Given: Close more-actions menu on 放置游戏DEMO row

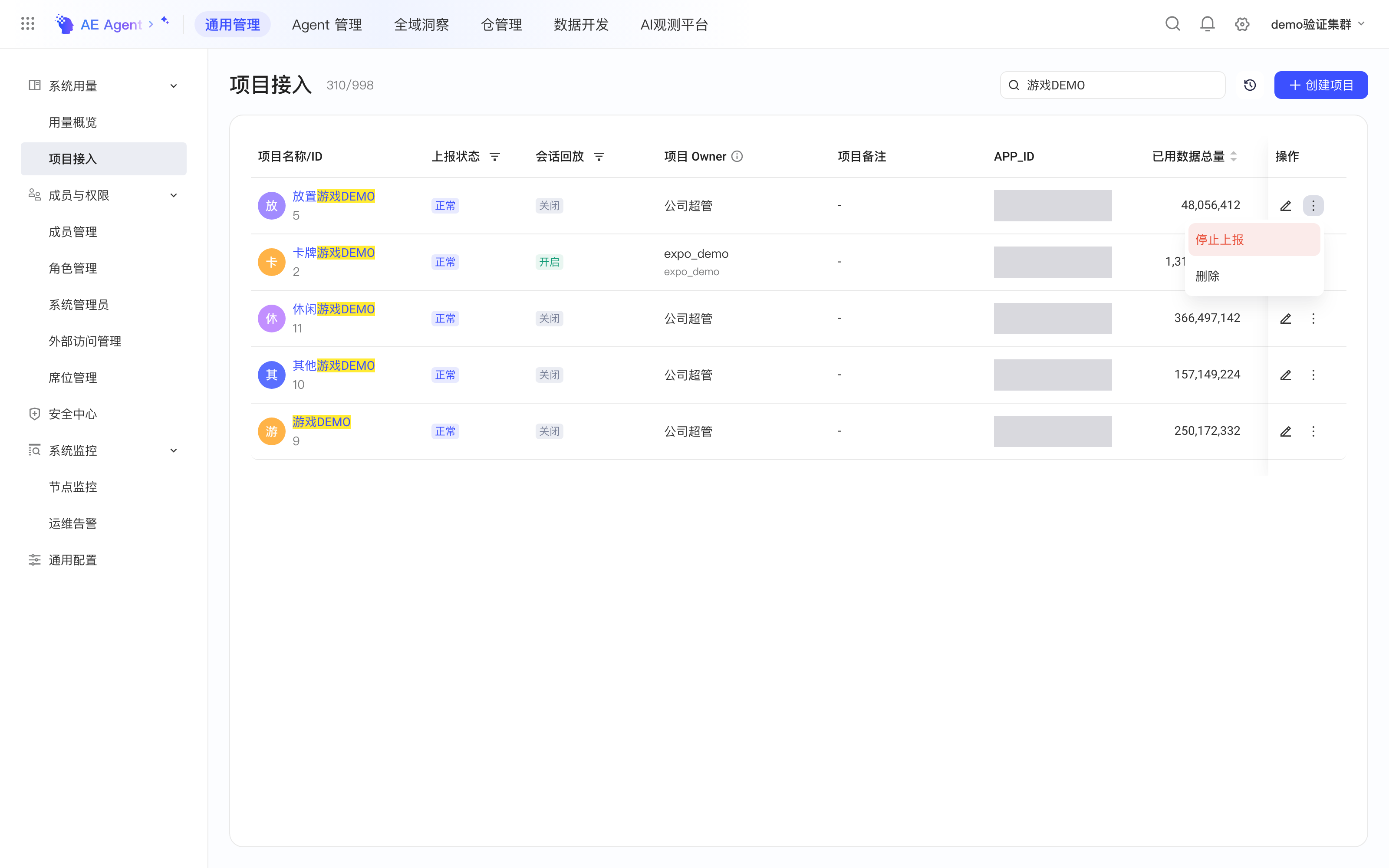Looking at the screenshot, I should [1313, 206].
